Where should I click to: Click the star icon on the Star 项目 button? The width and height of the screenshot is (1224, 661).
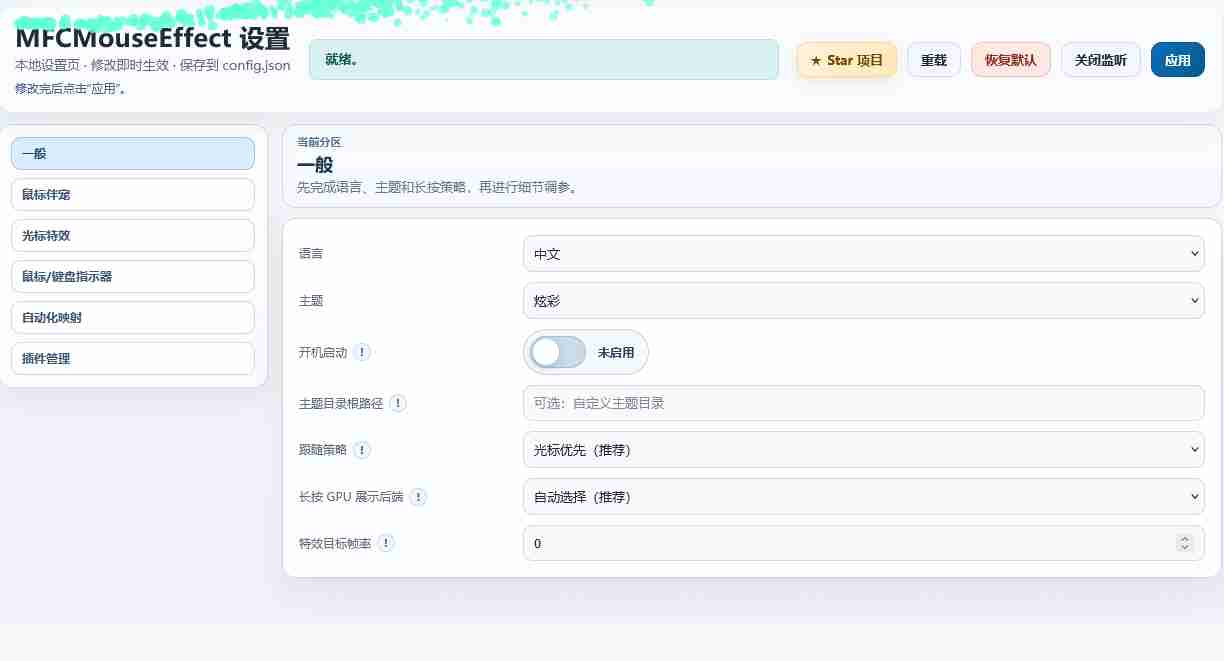813,59
